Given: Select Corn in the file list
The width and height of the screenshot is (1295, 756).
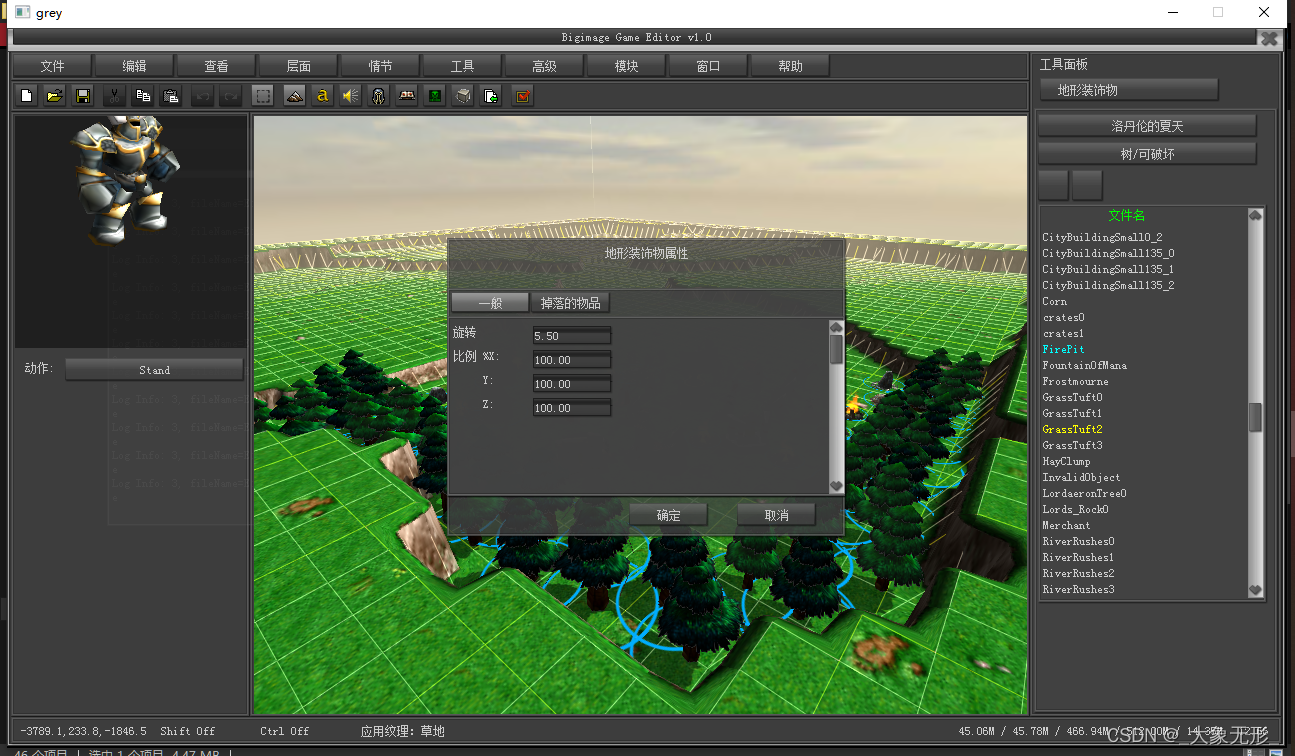Looking at the screenshot, I should click(1054, 302).
